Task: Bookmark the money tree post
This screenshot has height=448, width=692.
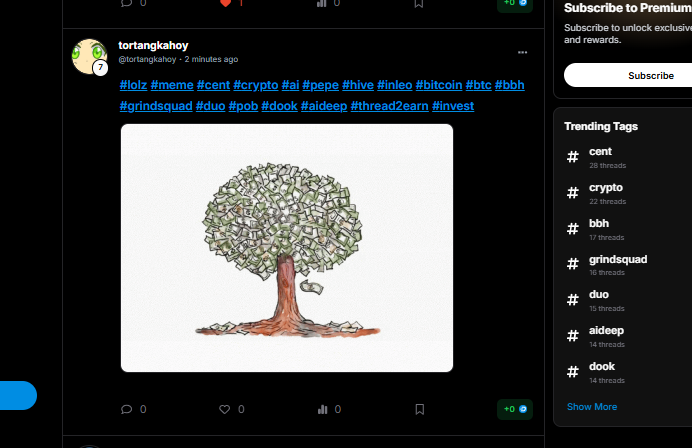Action: click(420, 409)
